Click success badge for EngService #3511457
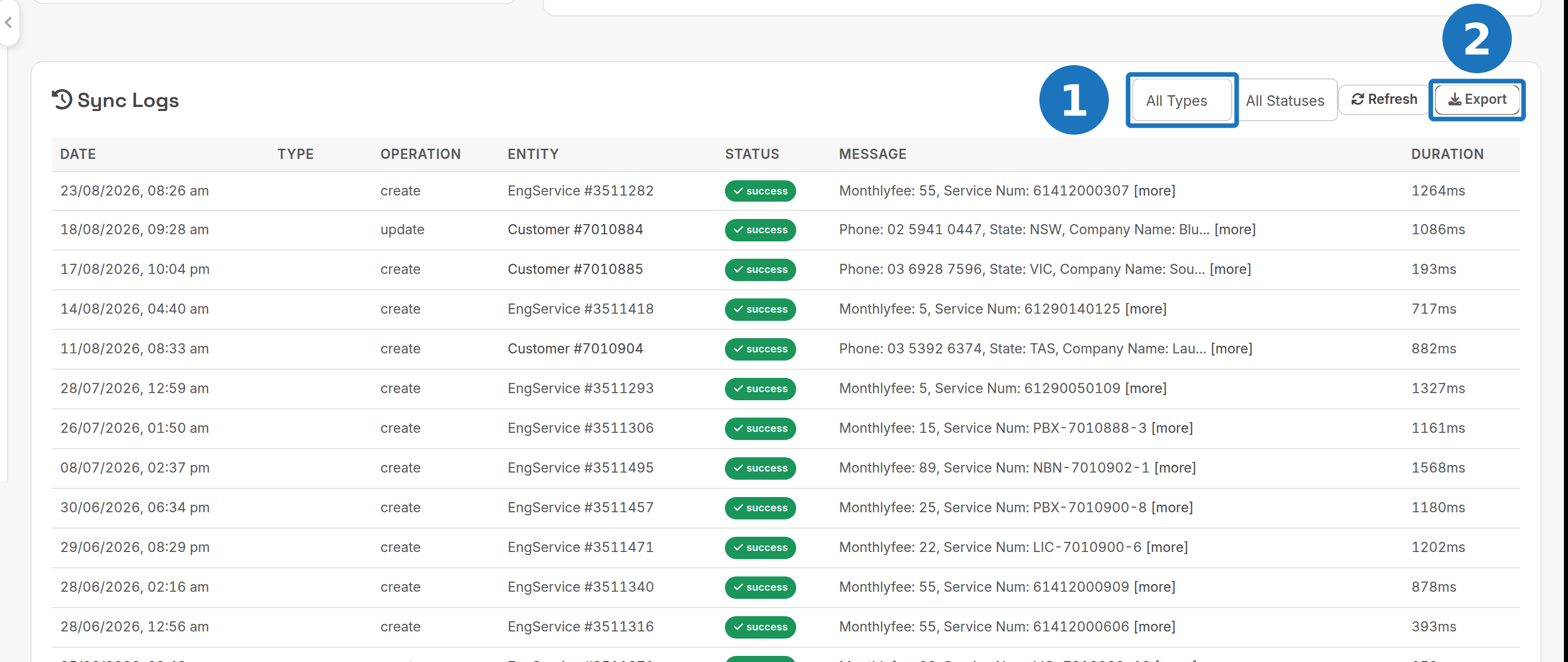This screenshot has width=1568, height=662. pos(760,507)
